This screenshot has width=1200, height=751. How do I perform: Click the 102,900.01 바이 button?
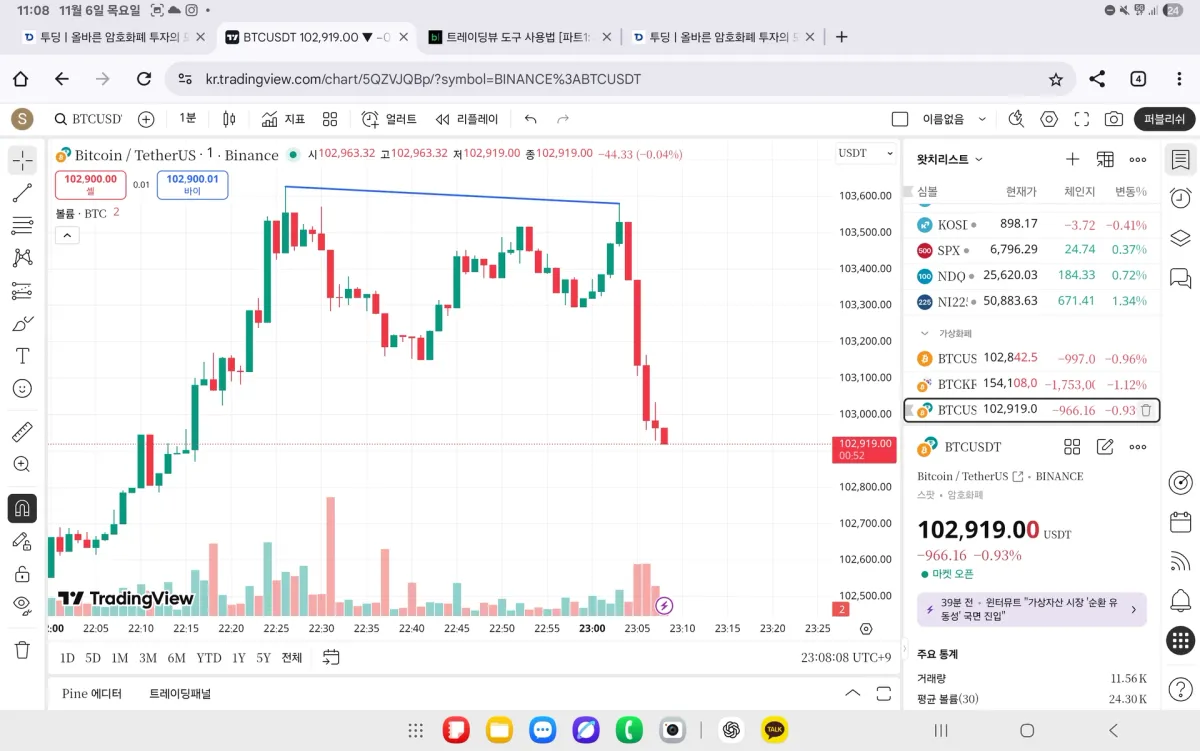pos(192,185)
